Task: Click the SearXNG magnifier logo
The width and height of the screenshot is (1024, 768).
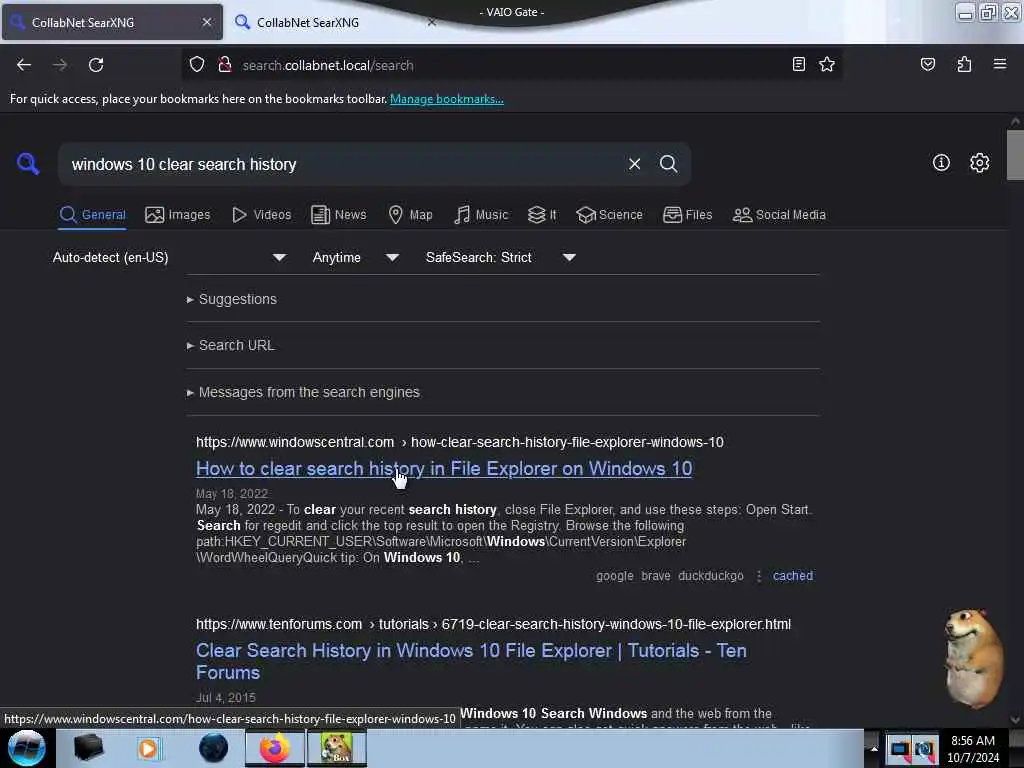Action: pos(28,163)
